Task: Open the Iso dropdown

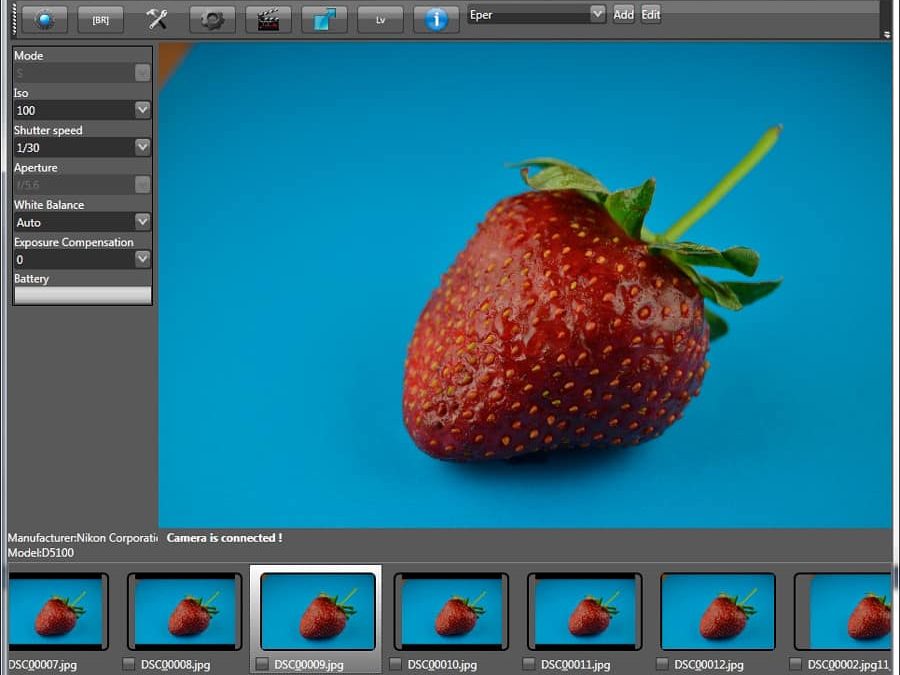Action: (x=142, y=110)
